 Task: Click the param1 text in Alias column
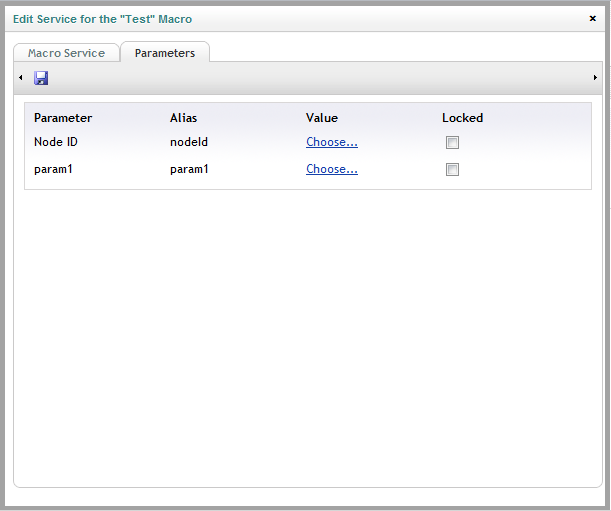[x=189, y=169]
